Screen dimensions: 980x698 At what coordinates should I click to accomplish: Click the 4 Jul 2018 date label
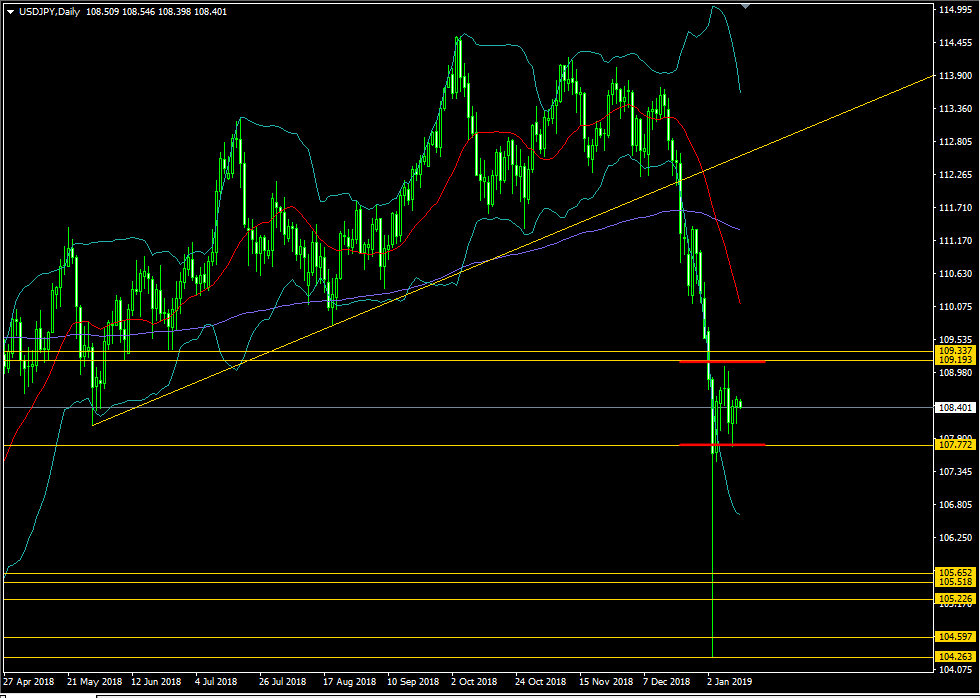216,681
